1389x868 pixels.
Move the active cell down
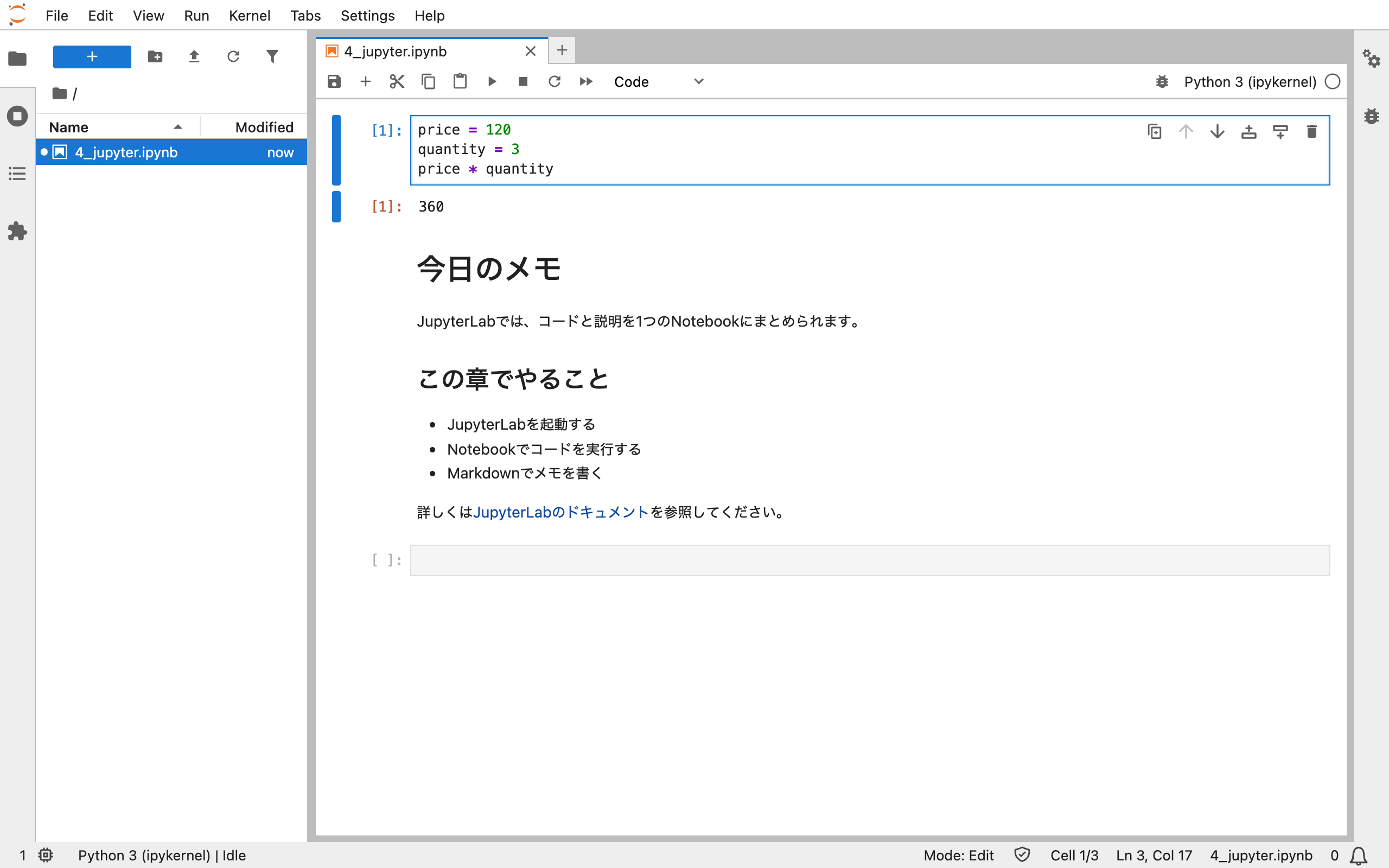pos(1218,131)
